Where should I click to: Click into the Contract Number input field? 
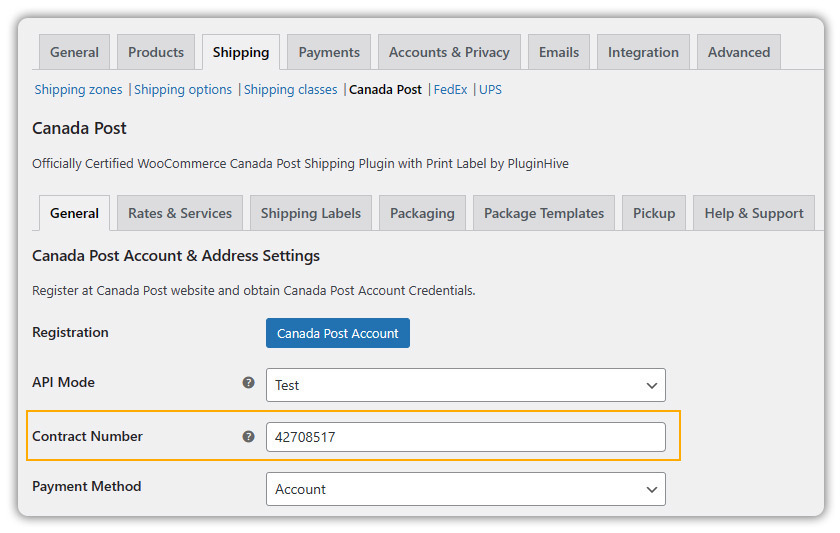tap(465, 437)
